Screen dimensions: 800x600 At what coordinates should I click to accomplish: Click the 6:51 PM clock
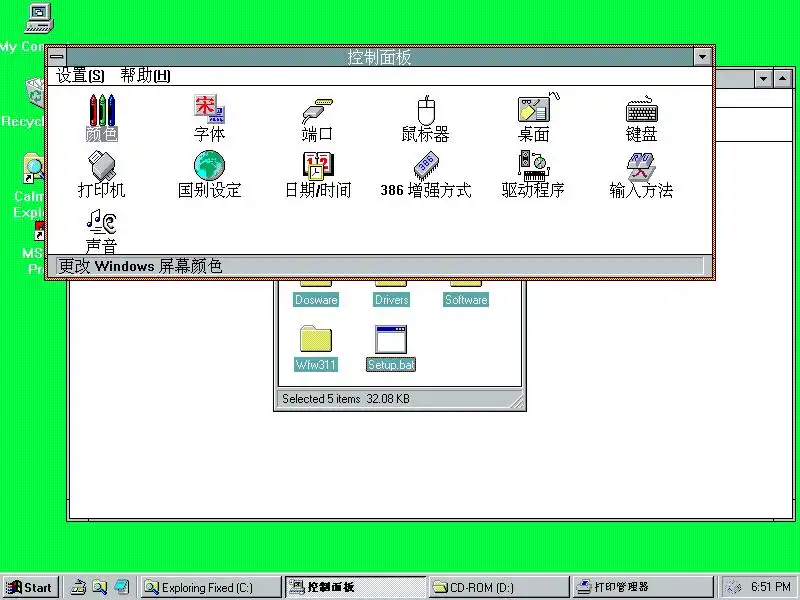click(770, 587)
